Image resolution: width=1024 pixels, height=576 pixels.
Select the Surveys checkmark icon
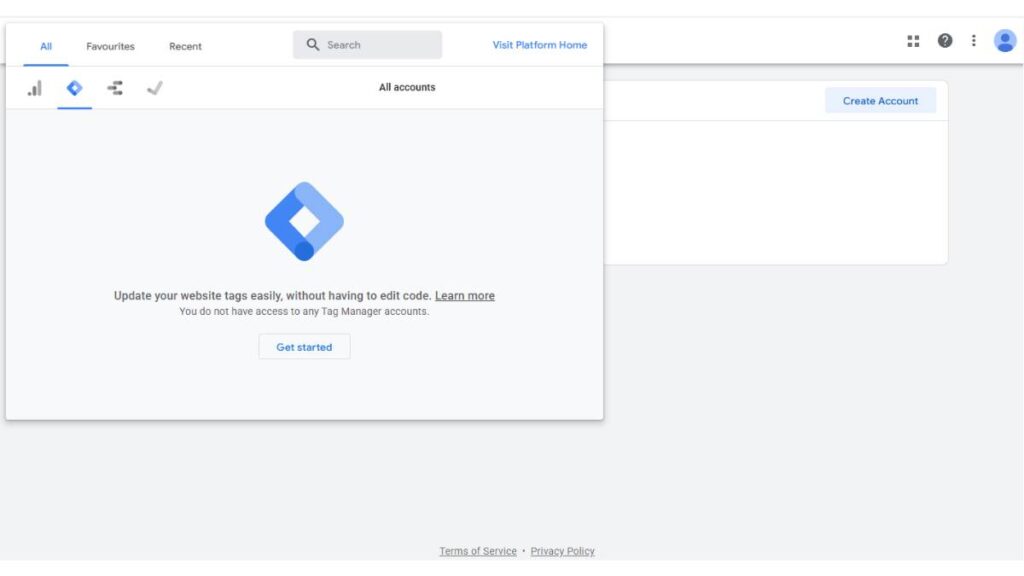(155, 88)
